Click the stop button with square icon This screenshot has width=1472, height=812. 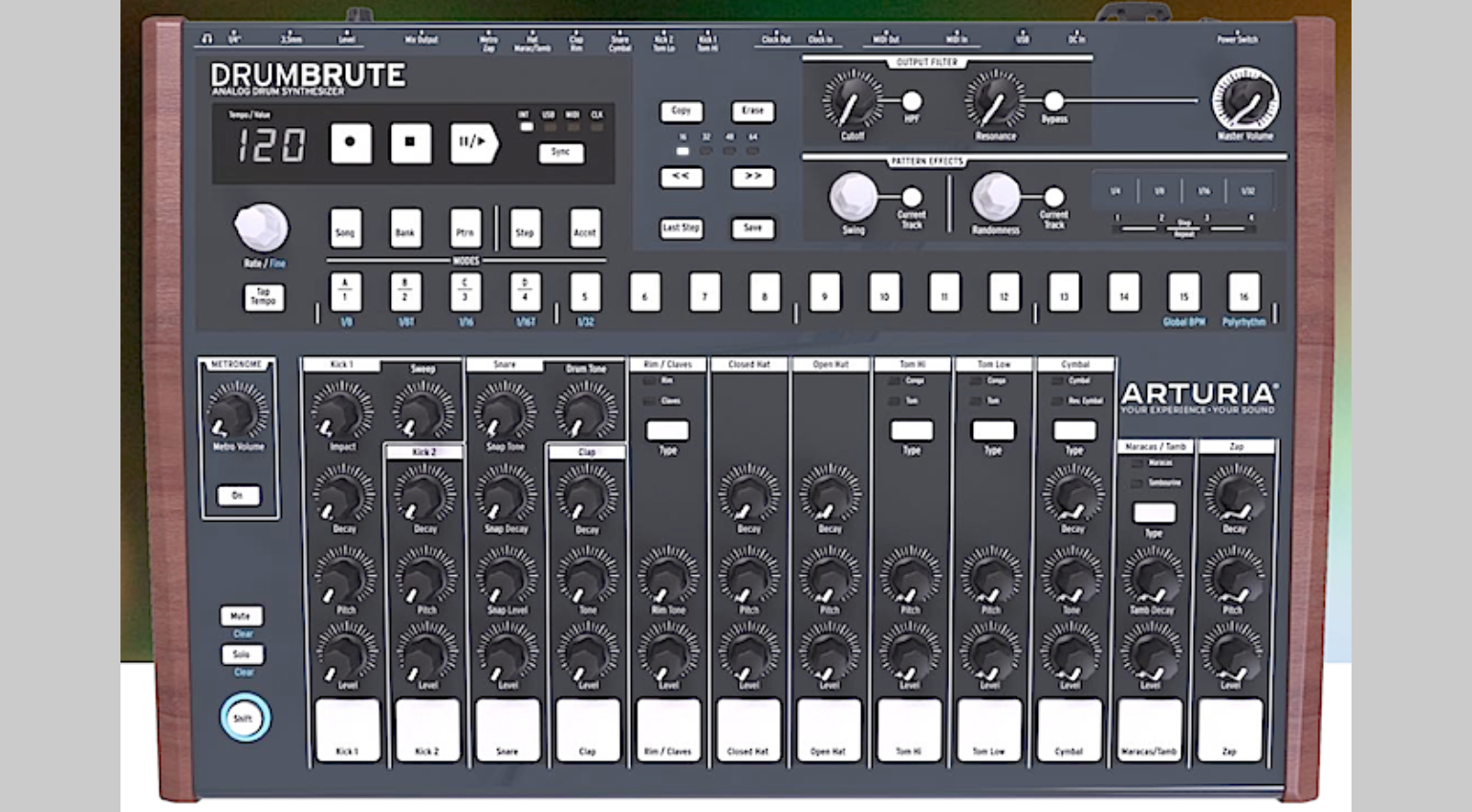(x=410, y=142)
